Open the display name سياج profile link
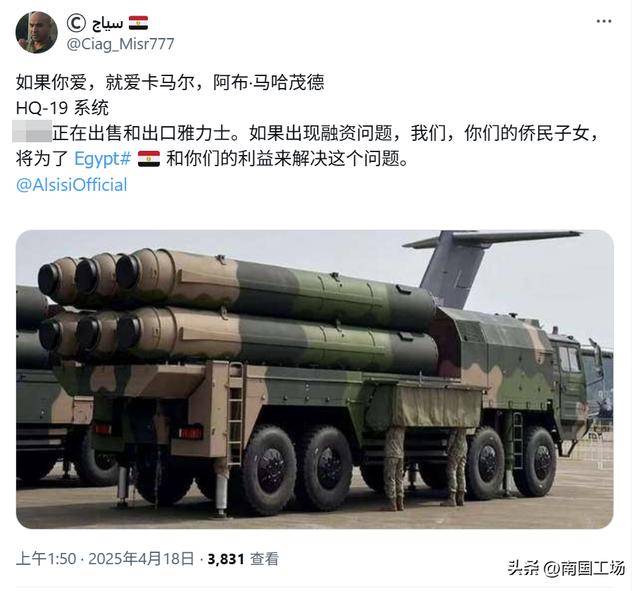The image size is (640, 591). pos(107,23)
